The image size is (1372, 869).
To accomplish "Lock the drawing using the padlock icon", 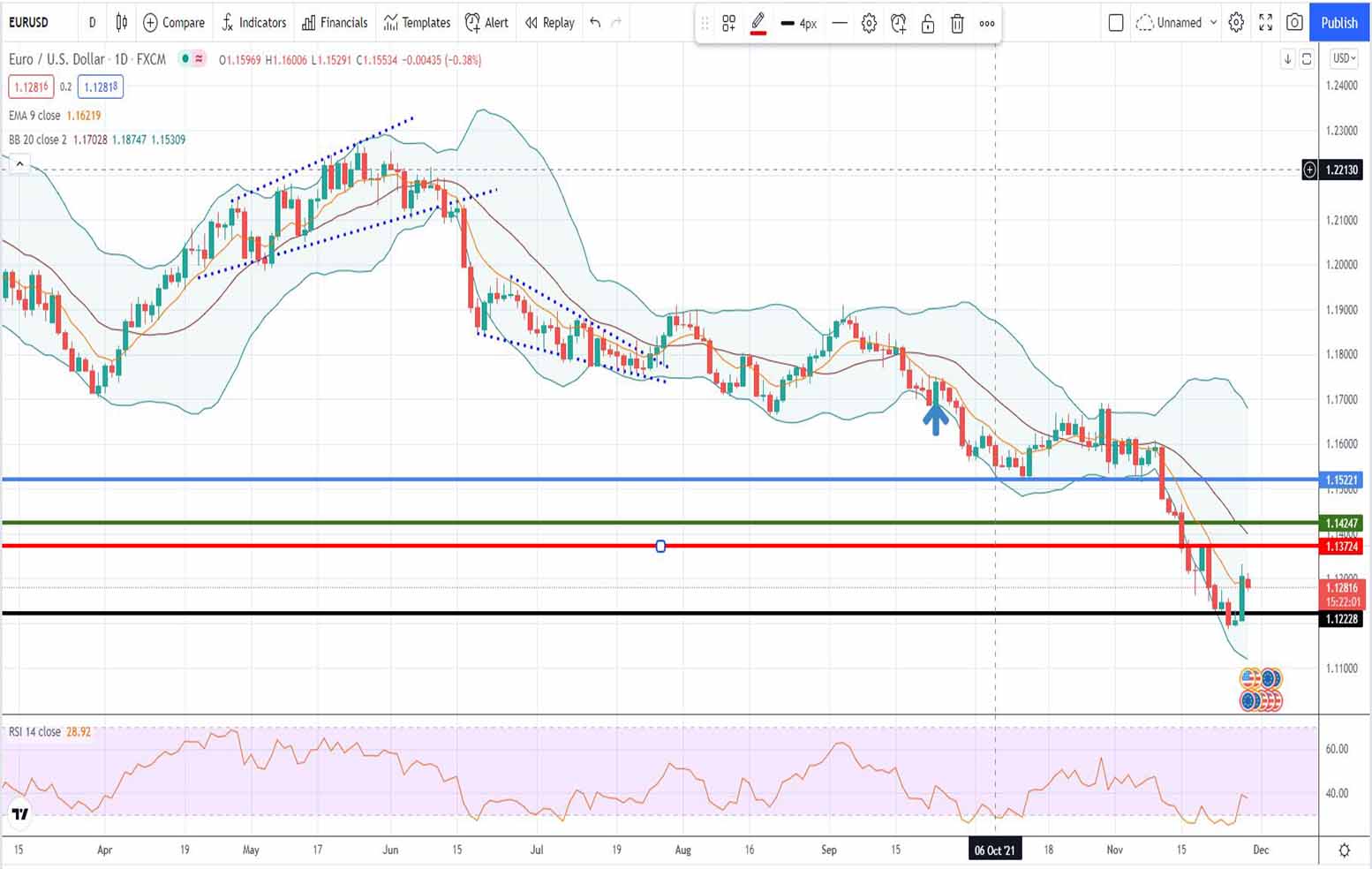I will tap(927, 24).
